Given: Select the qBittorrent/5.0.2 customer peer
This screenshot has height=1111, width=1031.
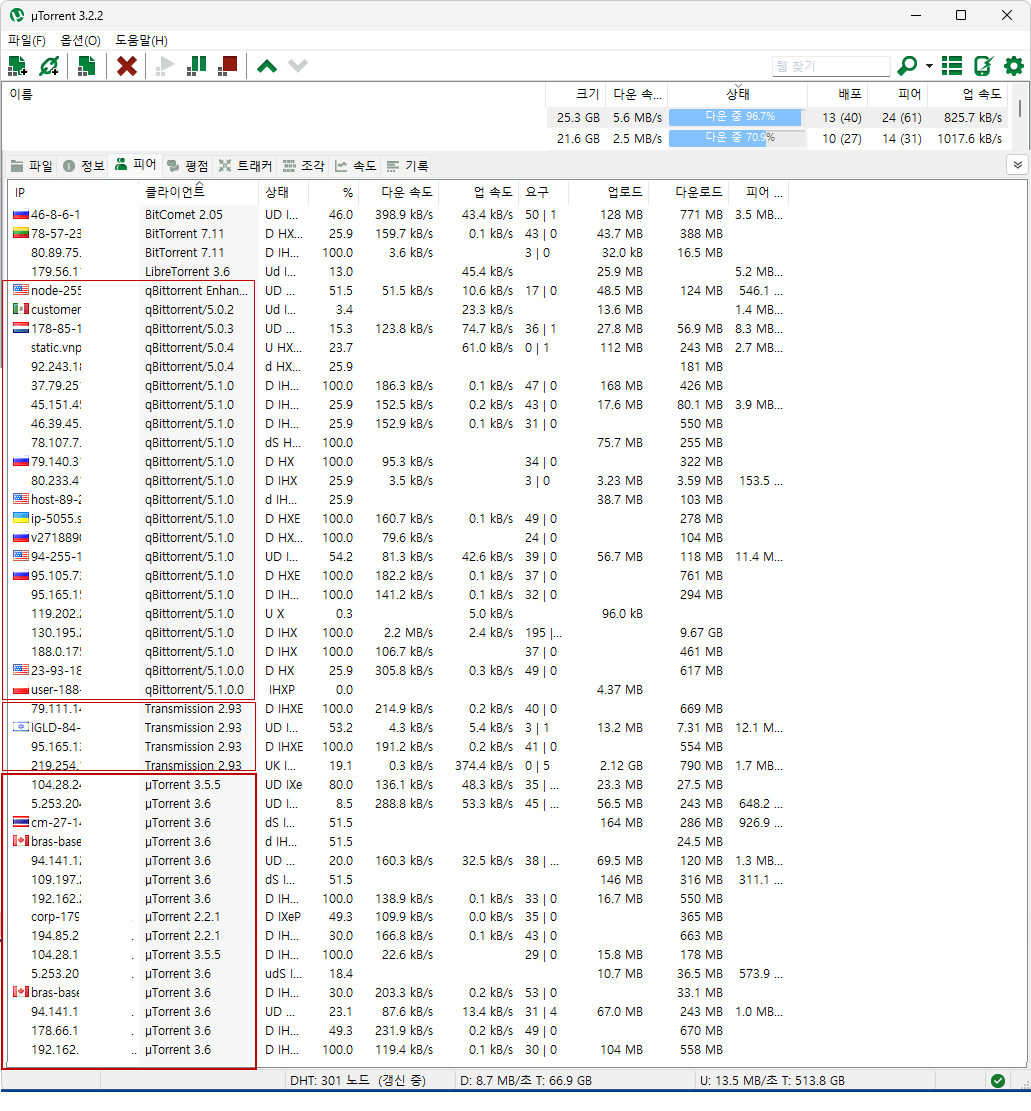Looking at the screenshot, I should pyautogui.click(x=400, y=310).
